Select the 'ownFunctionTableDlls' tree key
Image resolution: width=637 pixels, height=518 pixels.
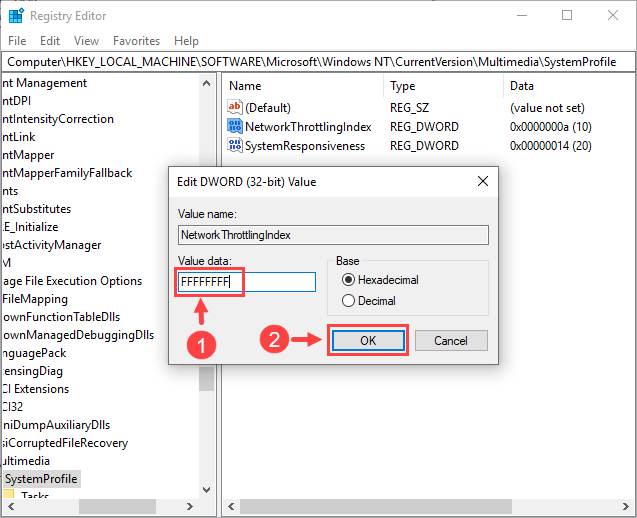(x=61, y=317)
